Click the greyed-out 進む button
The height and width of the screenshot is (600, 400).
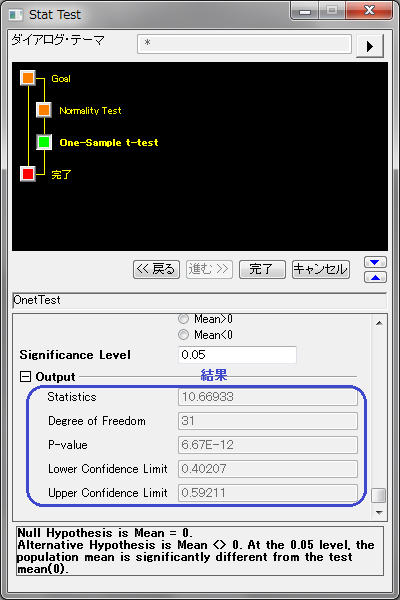coord(209,269)
